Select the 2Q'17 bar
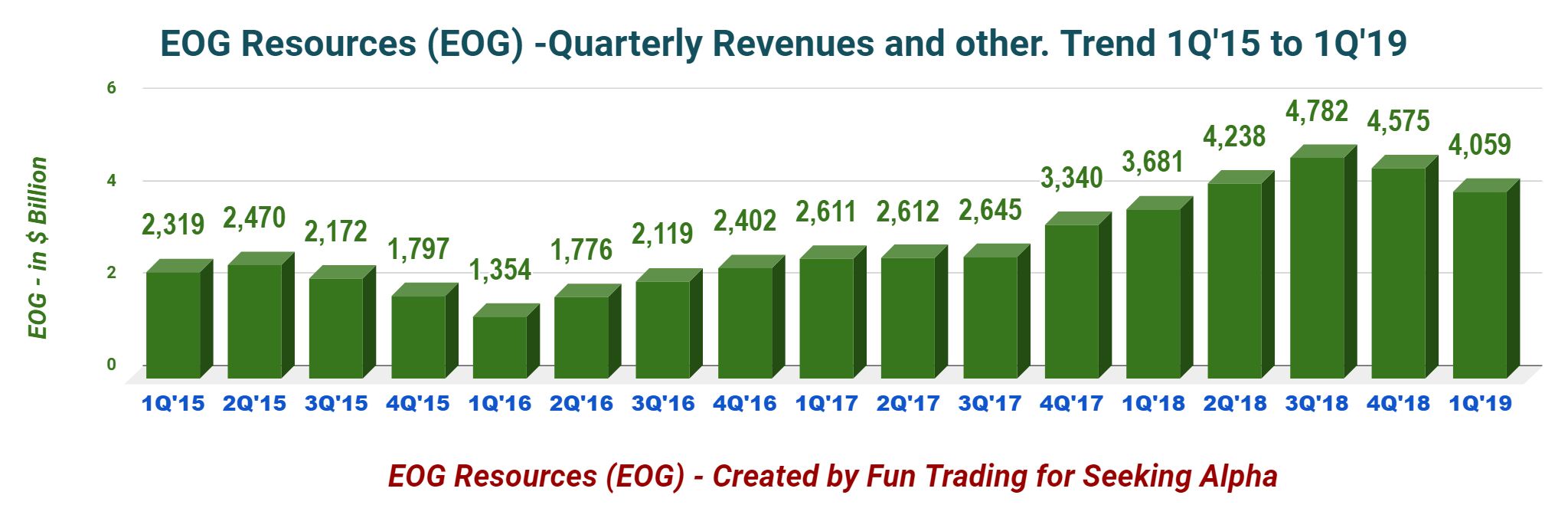 [x=914, y=312]
